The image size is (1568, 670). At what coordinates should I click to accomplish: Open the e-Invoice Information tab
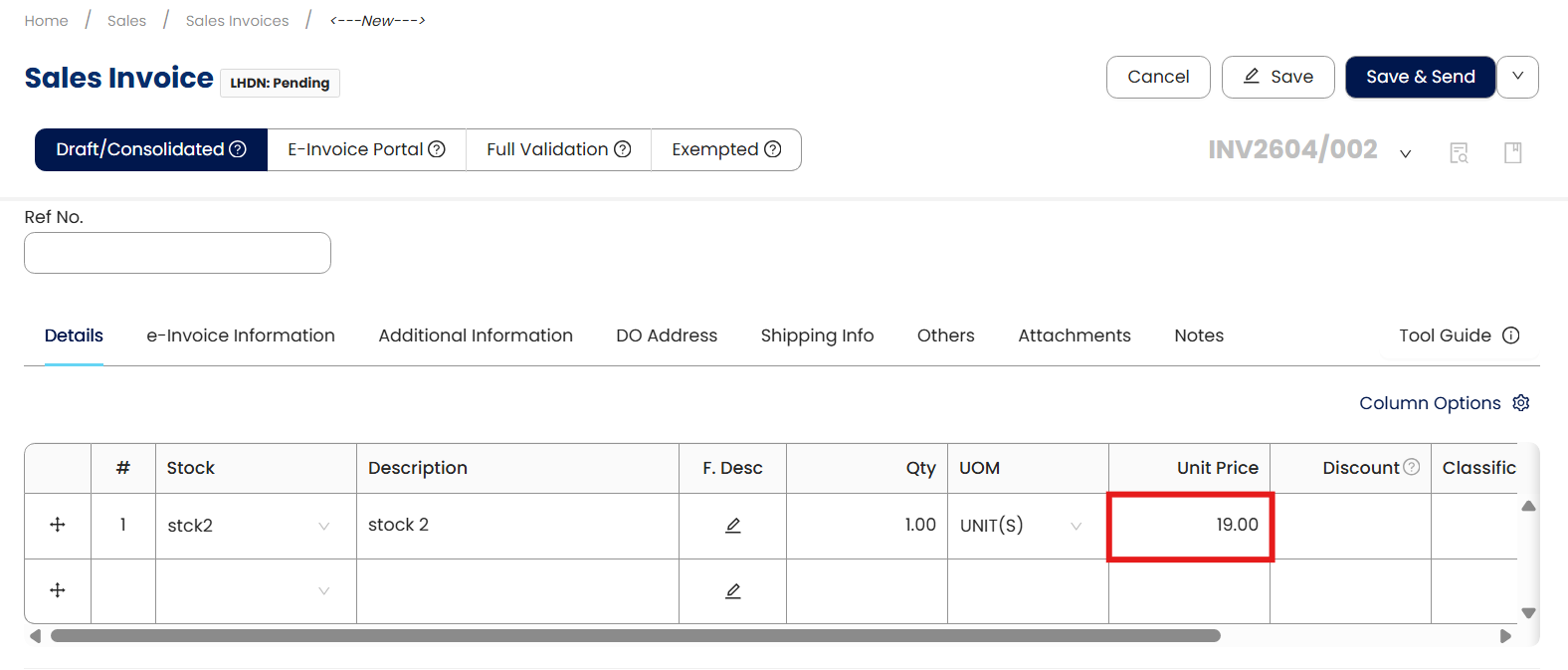click(241, 335)
